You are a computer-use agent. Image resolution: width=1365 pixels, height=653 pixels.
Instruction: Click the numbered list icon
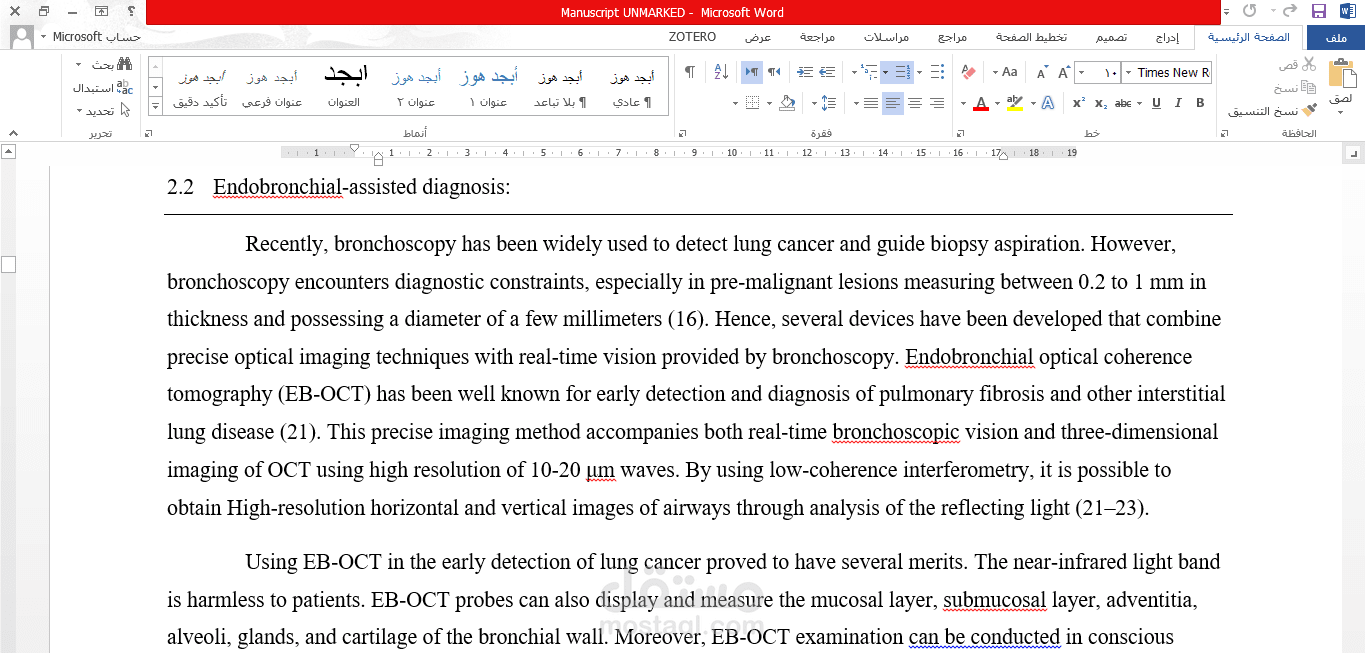pos(901,72)
